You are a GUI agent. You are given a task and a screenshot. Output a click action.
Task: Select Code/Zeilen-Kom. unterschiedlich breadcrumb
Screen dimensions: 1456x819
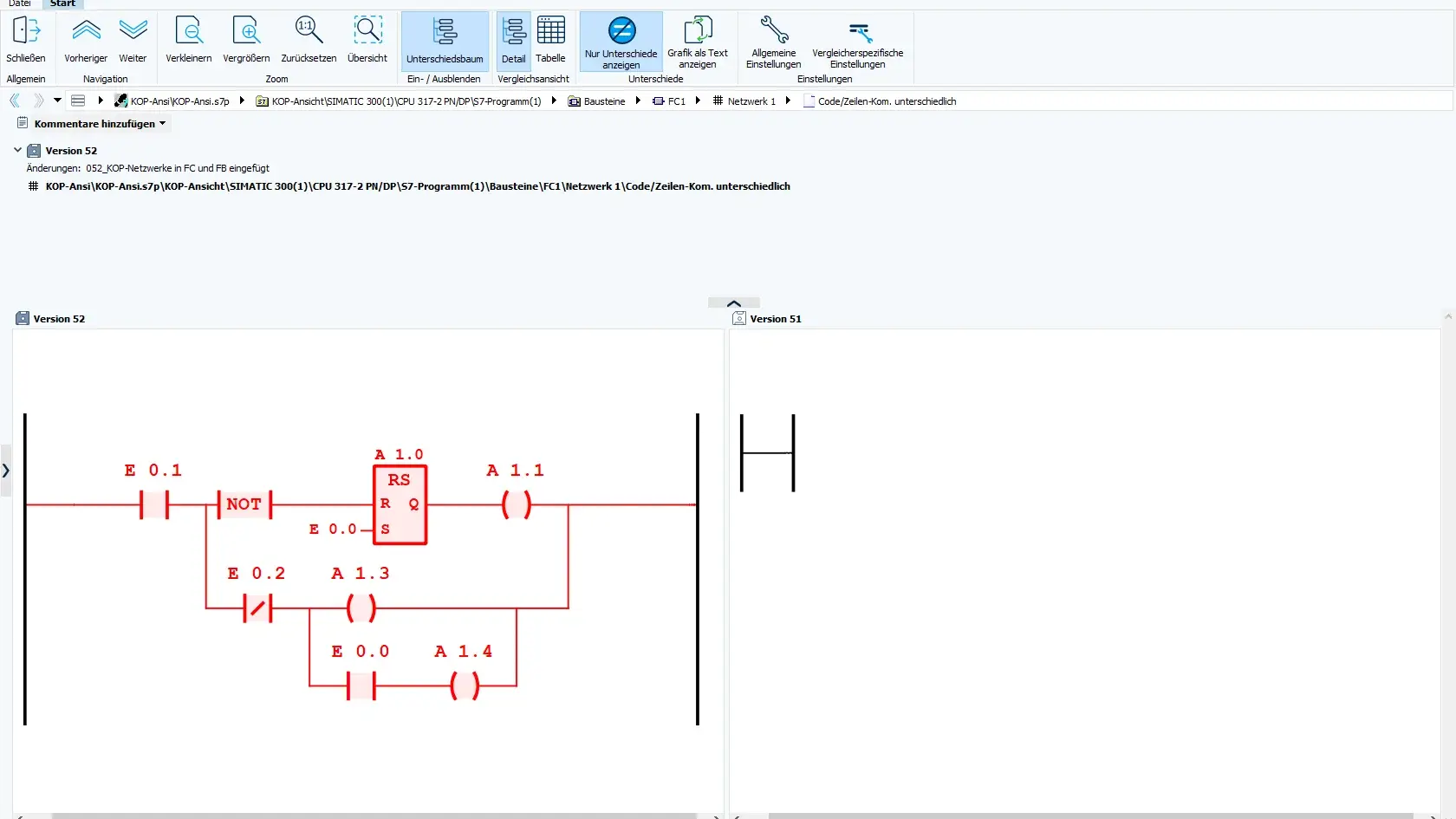click(x=880, y=101)
